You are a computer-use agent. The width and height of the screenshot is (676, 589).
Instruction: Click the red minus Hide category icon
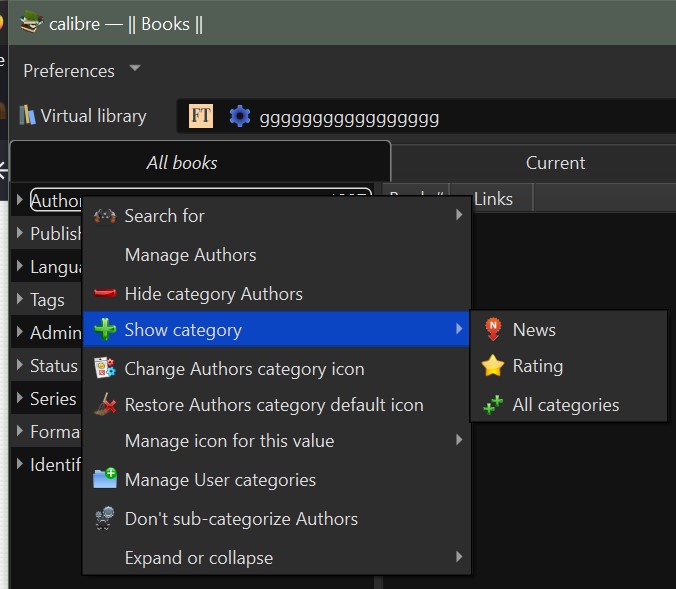click(x=104, y=294)
